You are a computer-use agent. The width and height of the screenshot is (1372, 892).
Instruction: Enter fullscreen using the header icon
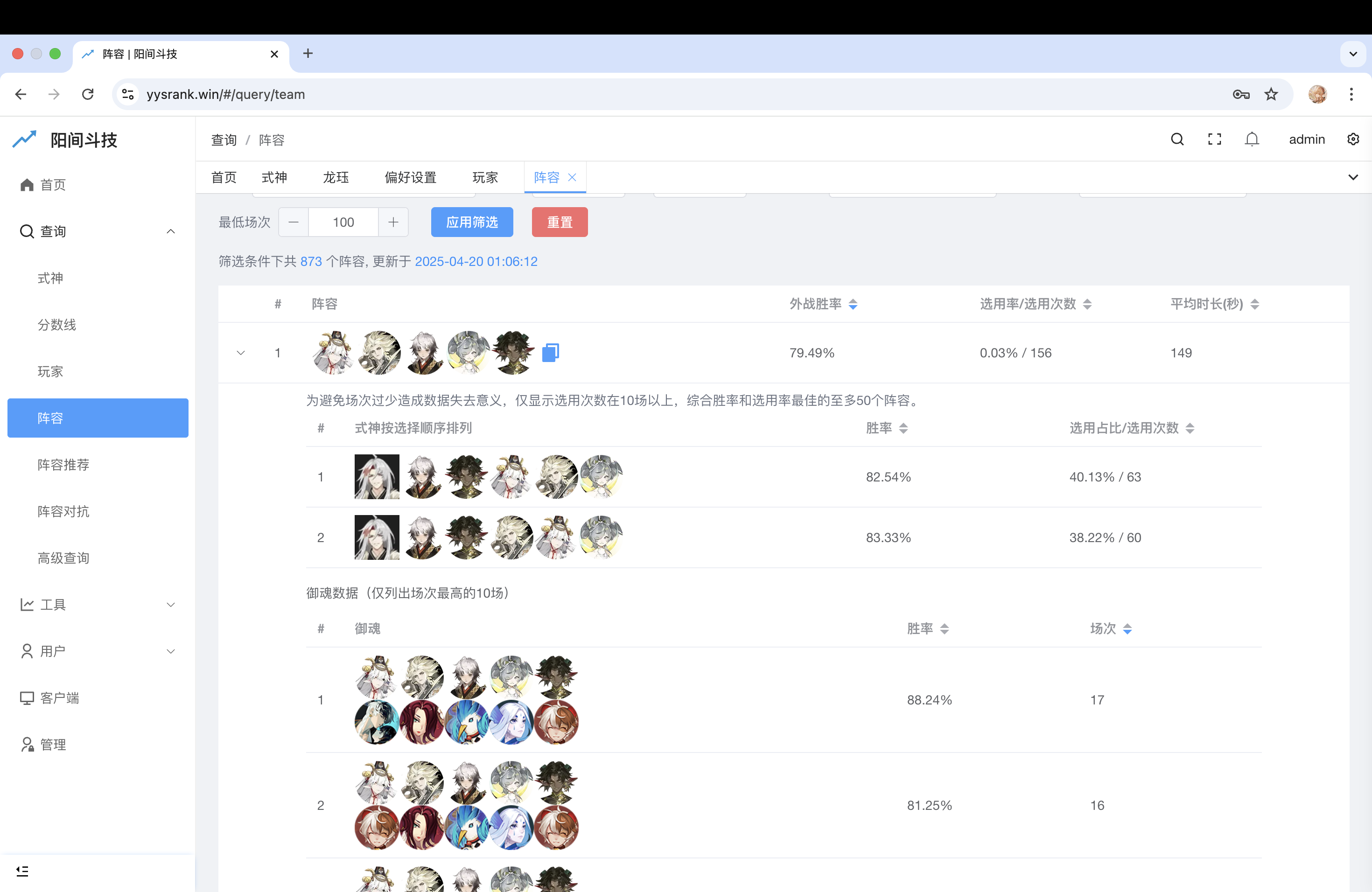[x=1215, y=139]
